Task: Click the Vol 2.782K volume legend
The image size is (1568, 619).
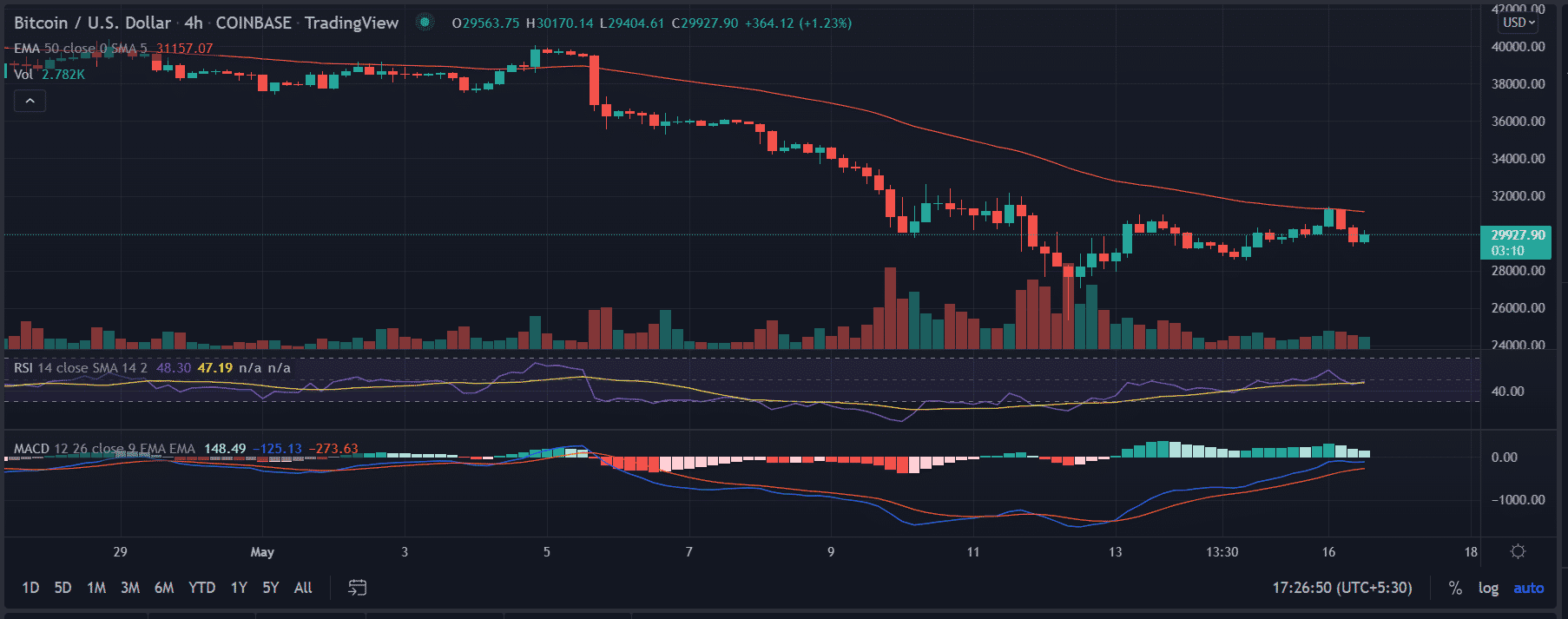Action: point(49,75)
